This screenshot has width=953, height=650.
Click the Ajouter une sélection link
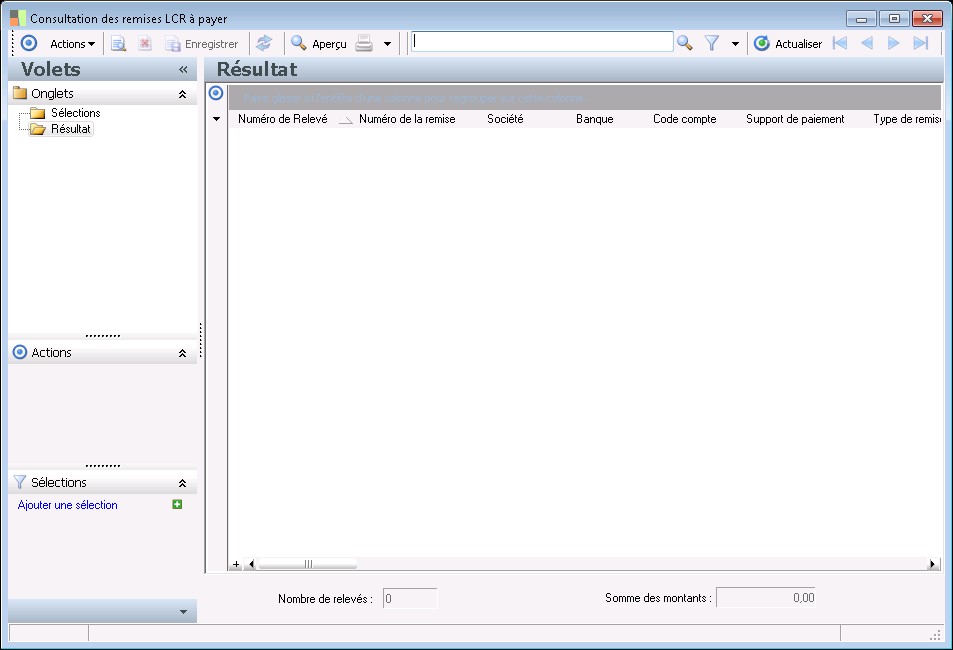(x=67, y=505)
